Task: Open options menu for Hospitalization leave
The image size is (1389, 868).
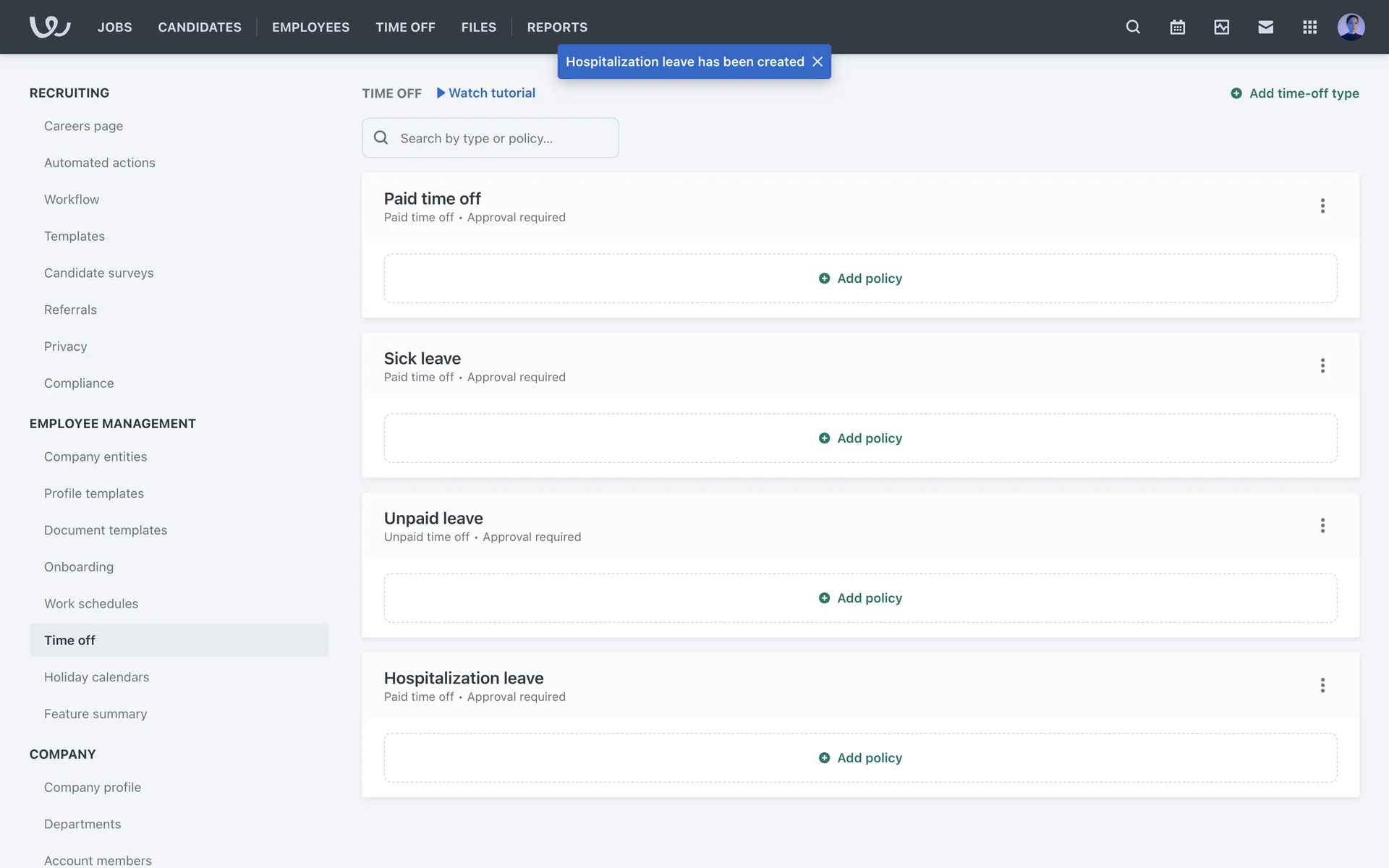Action: (x=1322, y=686)
